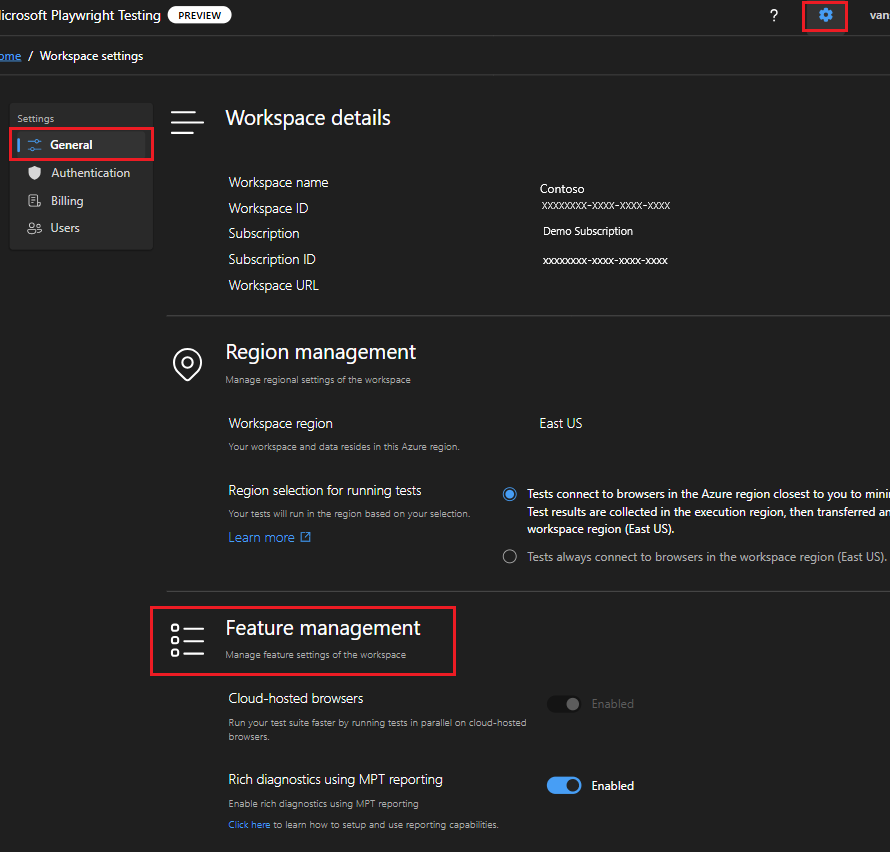This screenshot has width=890, height=852.
Task: Click the Playwright Testing title
Action: [x=80, y=15]
